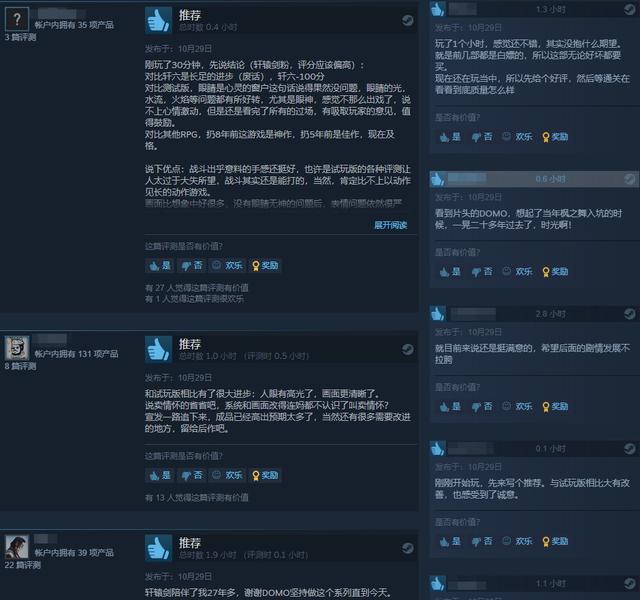This screenshot has height=600, width=640.
Task: Vote 是 on the 0.1 小时 sidebar review
Action: (x=450, y=542)
